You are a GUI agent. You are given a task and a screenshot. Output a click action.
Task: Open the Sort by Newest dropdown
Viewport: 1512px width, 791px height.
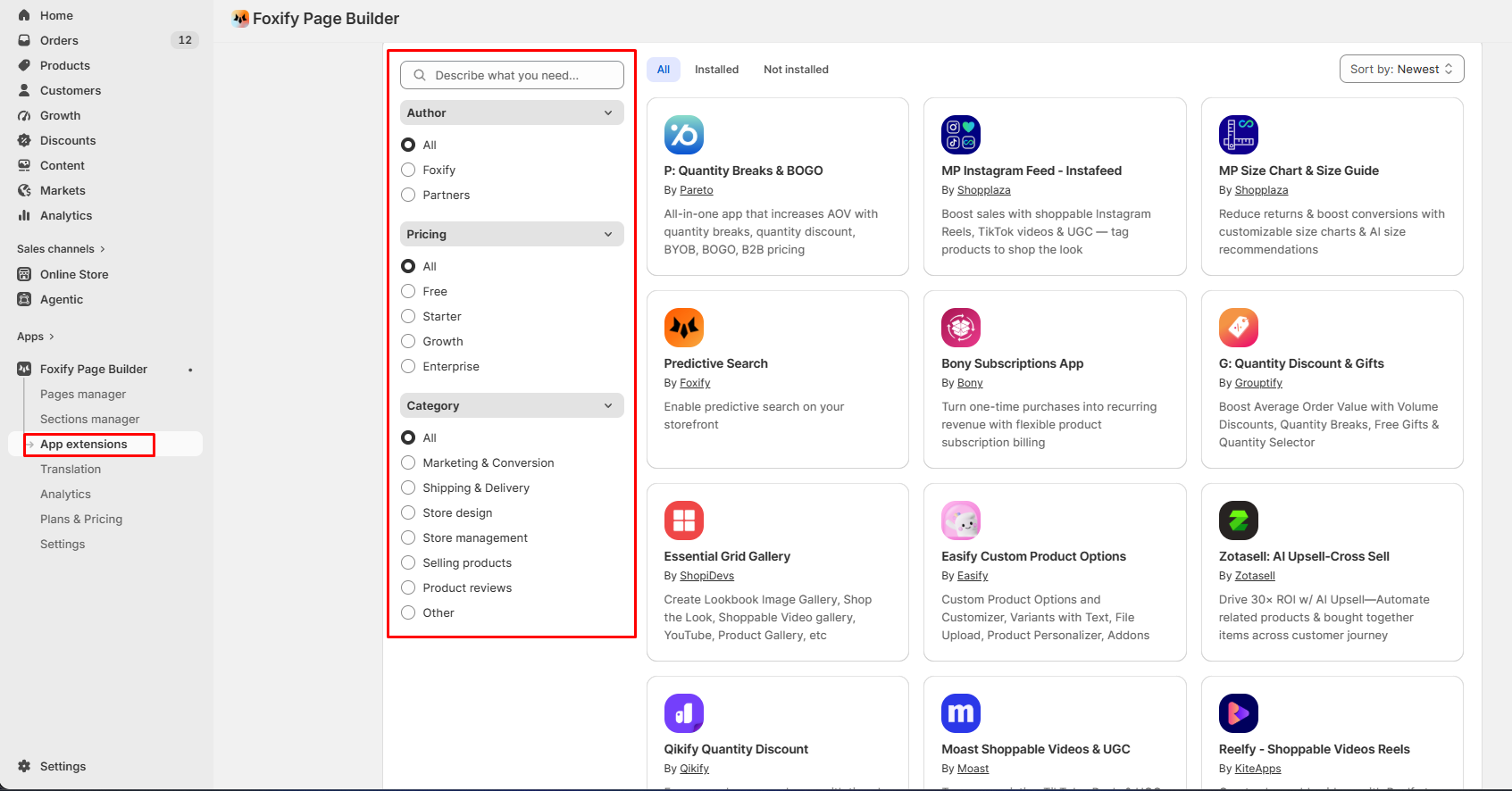coord(1401,69)
